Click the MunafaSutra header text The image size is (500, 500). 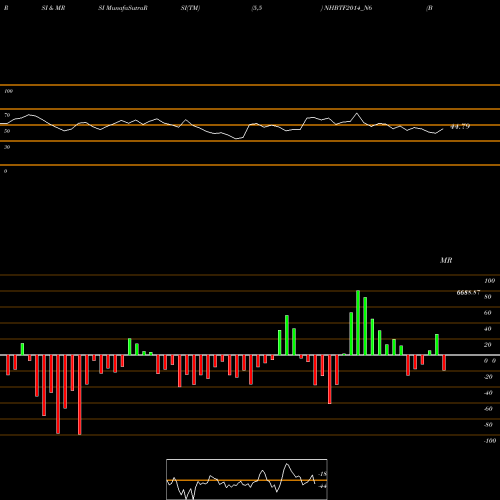pyautogui.click(x=126, y=8)
